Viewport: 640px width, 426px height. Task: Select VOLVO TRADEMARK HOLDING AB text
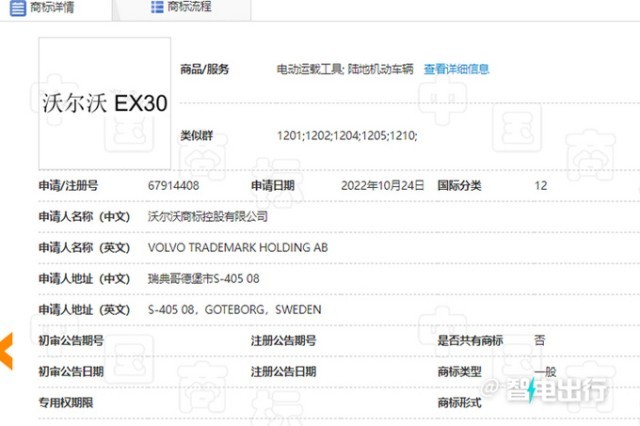(238, 247)
